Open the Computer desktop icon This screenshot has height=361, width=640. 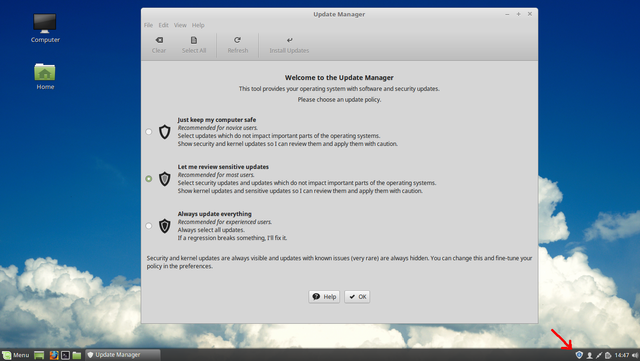pyautogui.click(x=45, y=23)
